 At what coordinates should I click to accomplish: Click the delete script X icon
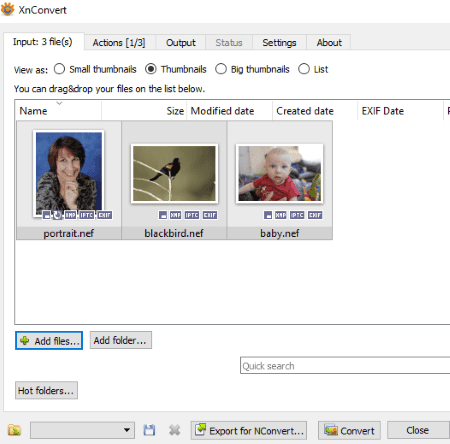(174, 430)
